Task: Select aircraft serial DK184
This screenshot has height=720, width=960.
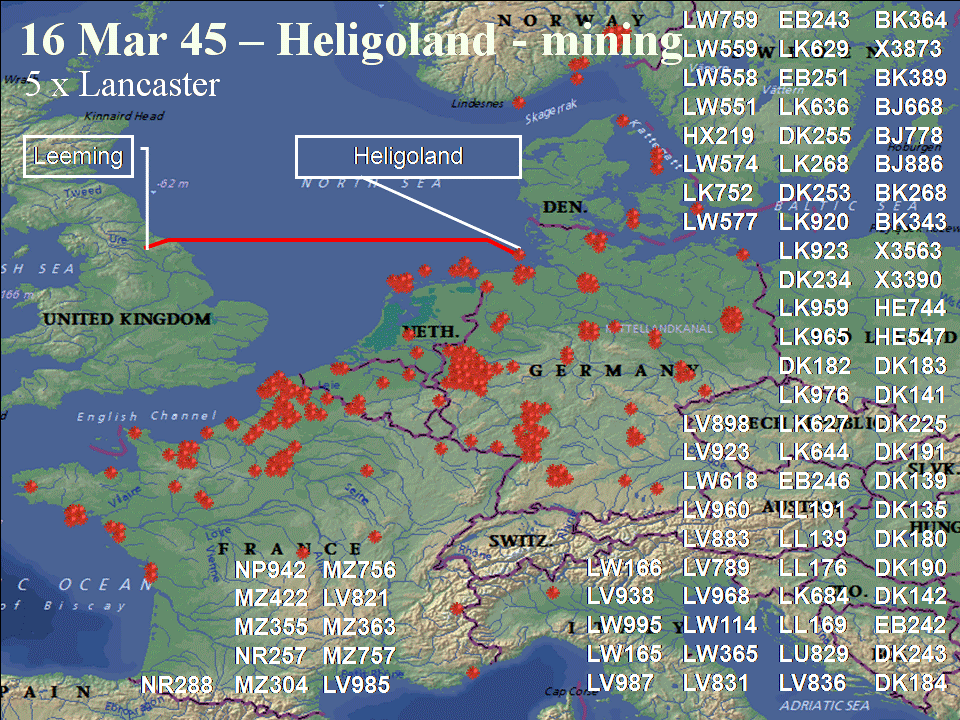Action: tap(910, 683)
